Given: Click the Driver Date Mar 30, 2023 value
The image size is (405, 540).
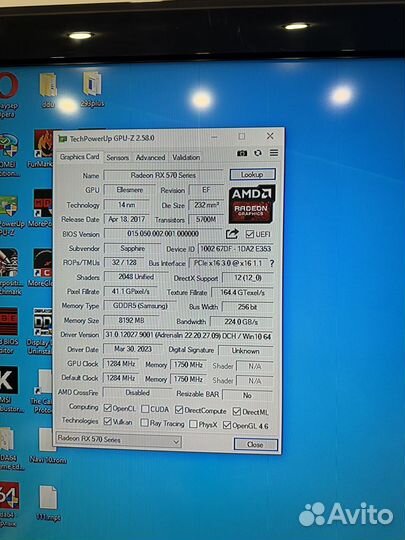Looking at the screenshot, I should tap(133, 349).
